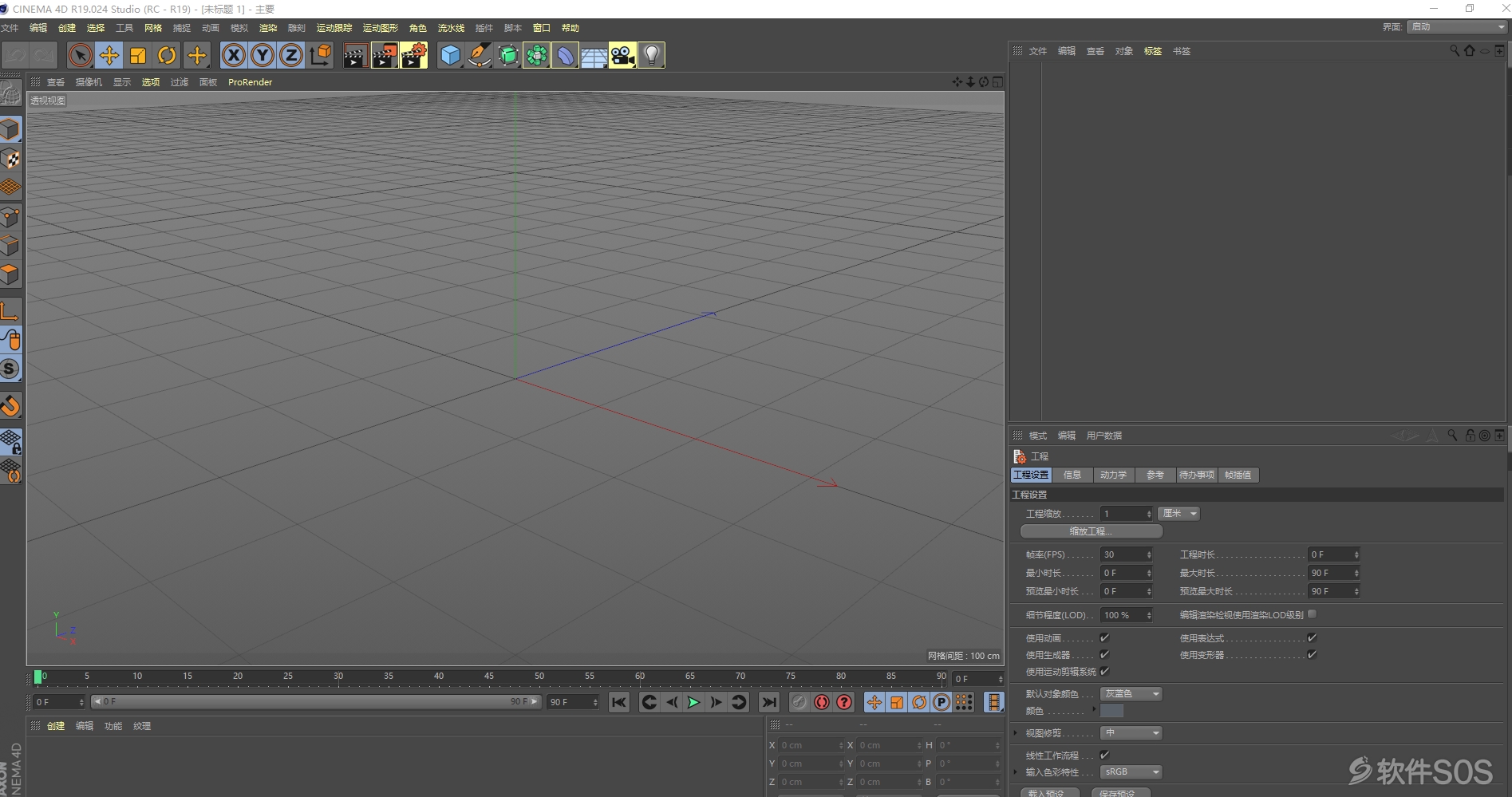
Task: Click the timeline preview range slider bar
Action: (315, 702)
